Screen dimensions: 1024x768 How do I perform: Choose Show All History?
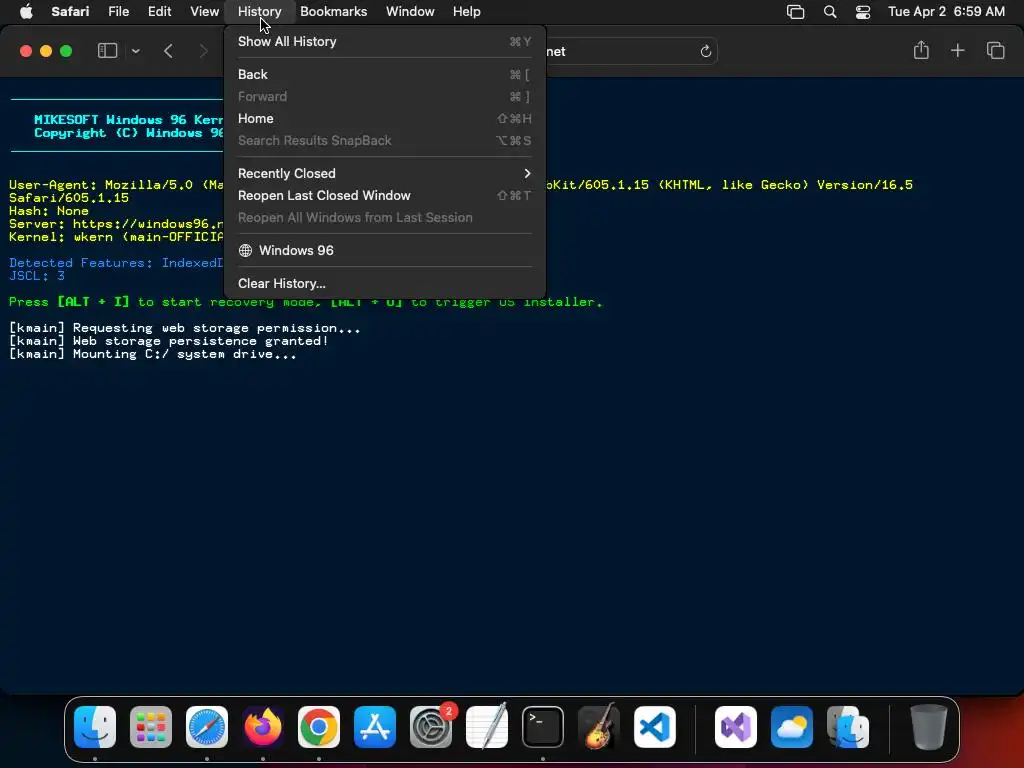pos(385,42)
